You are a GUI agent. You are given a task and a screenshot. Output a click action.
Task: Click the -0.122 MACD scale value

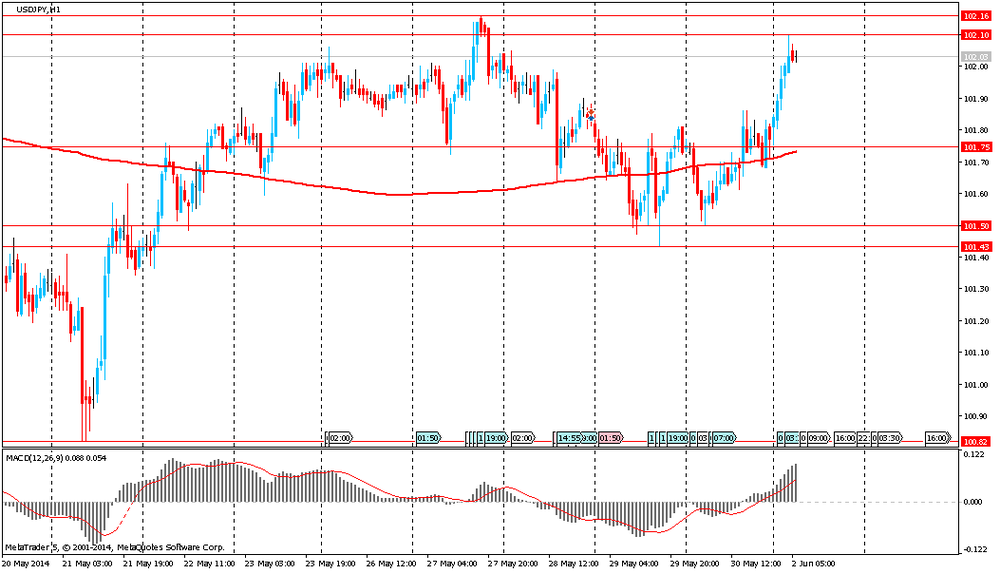973,550
